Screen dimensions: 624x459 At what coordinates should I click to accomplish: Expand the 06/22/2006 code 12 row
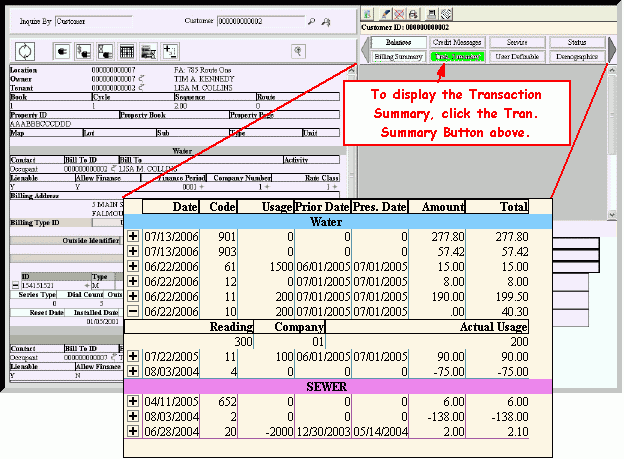(x=133, y=281)
